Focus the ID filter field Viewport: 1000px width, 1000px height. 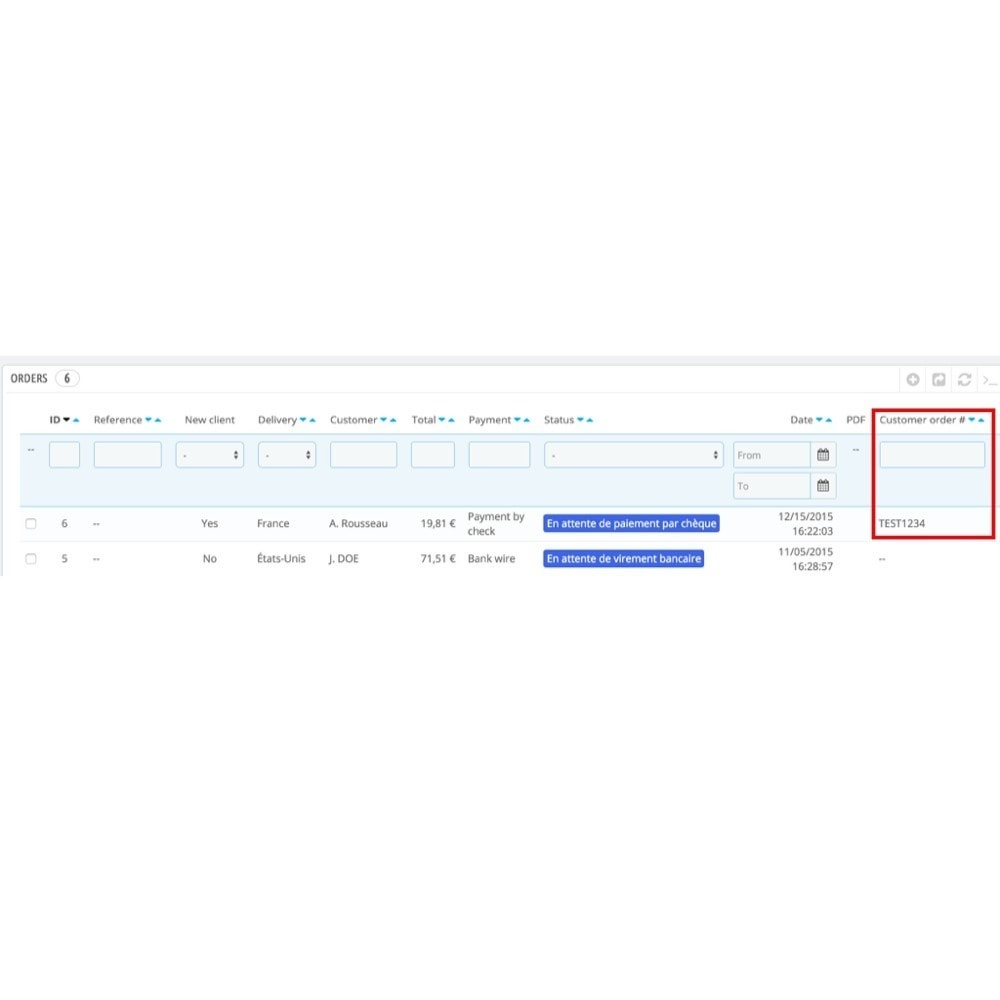pos(64,455)
